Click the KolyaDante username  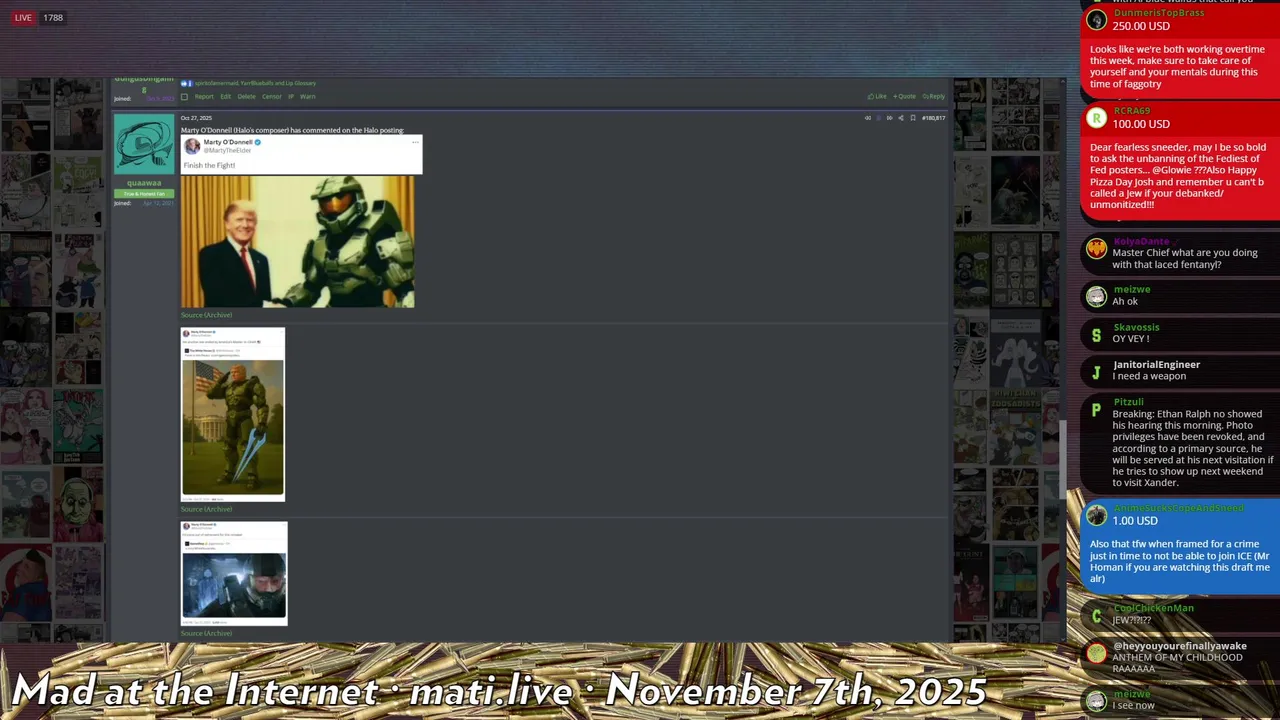(x=1141, y=241)
